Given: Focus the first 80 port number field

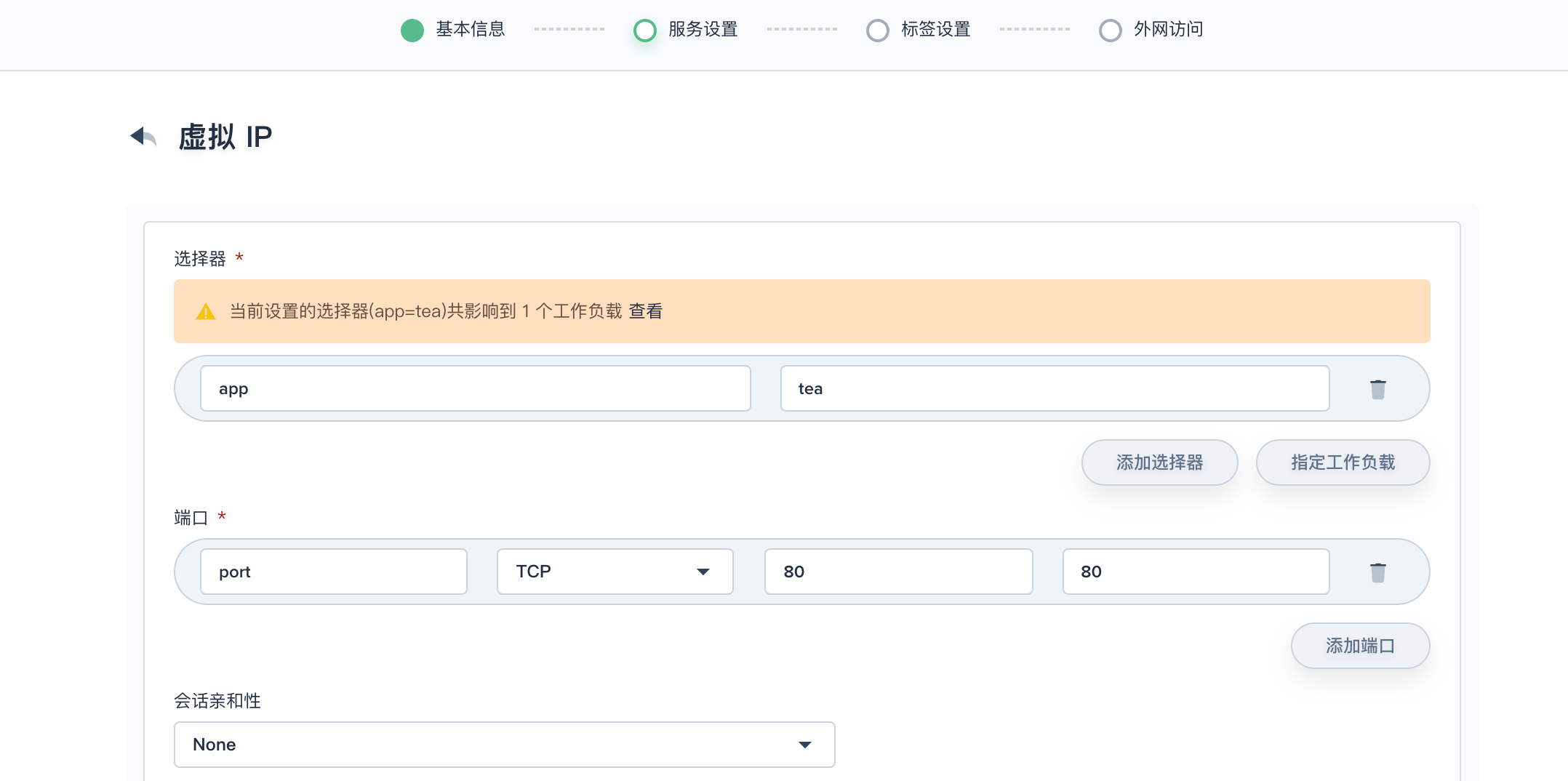Looking at the screenshot, I should 899,572.
